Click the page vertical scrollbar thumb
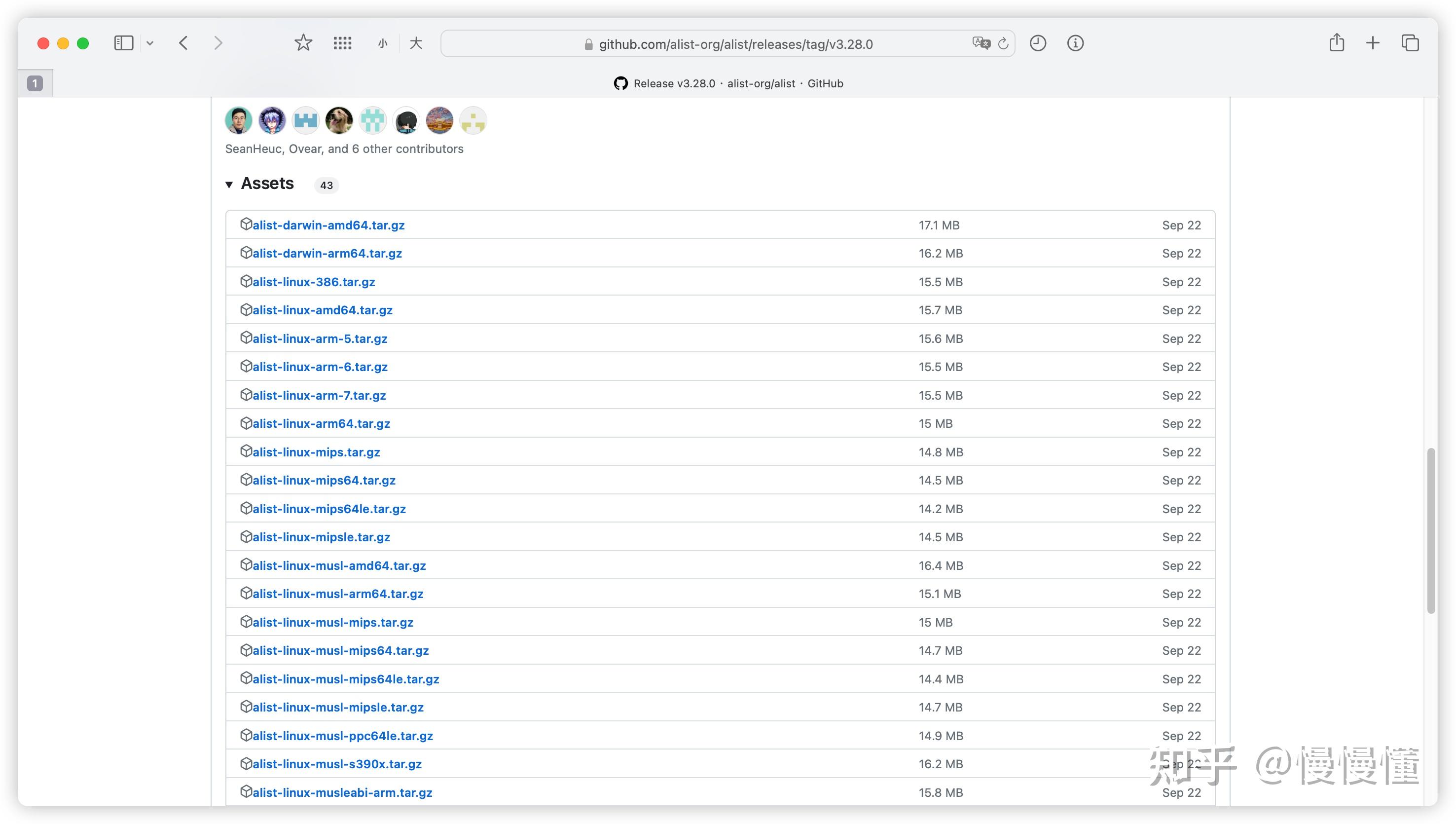The image size is (1456, 824). pyautogui.click(x=1430, y=530)
